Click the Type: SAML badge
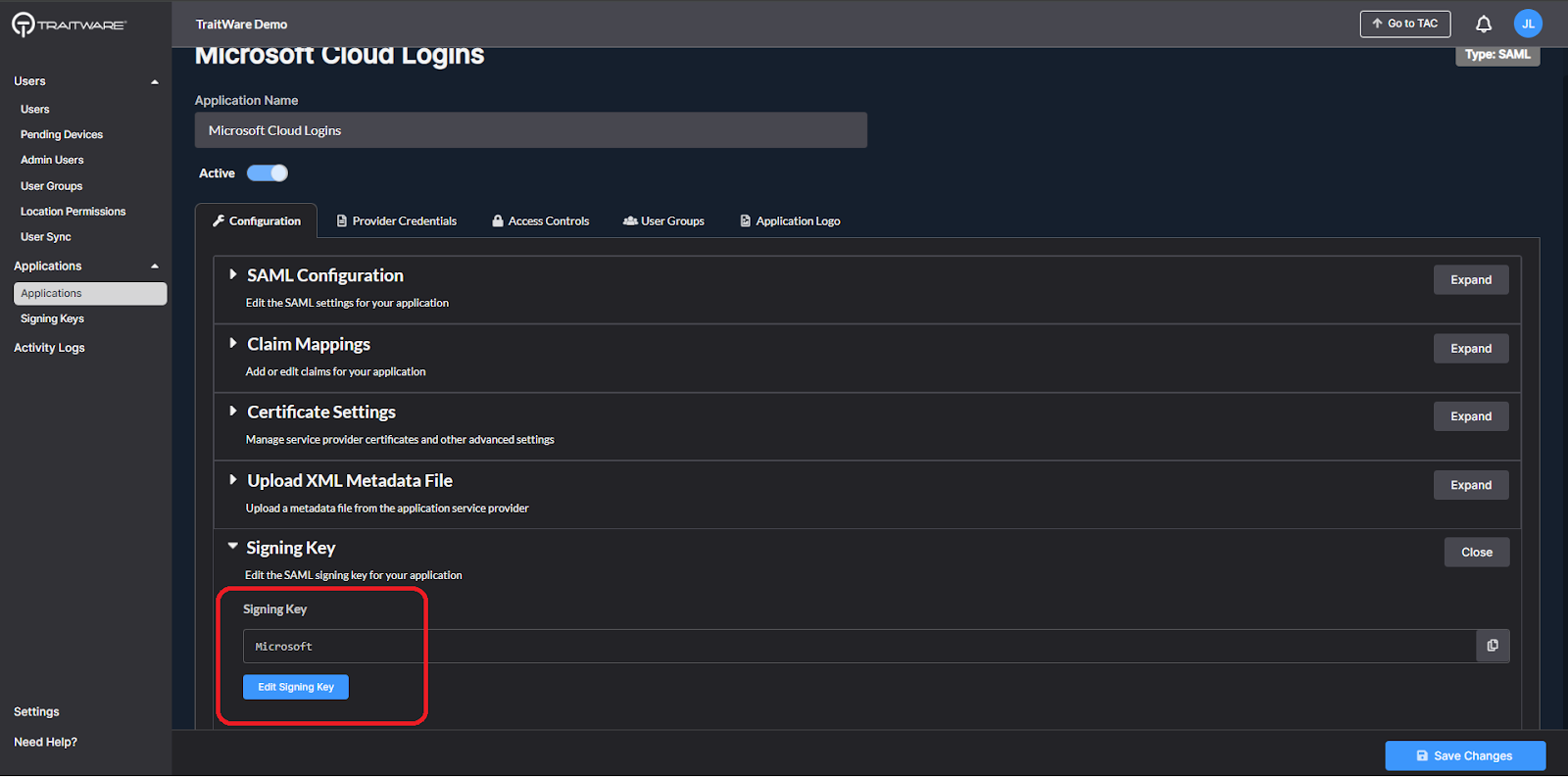 pos(1497,55)
